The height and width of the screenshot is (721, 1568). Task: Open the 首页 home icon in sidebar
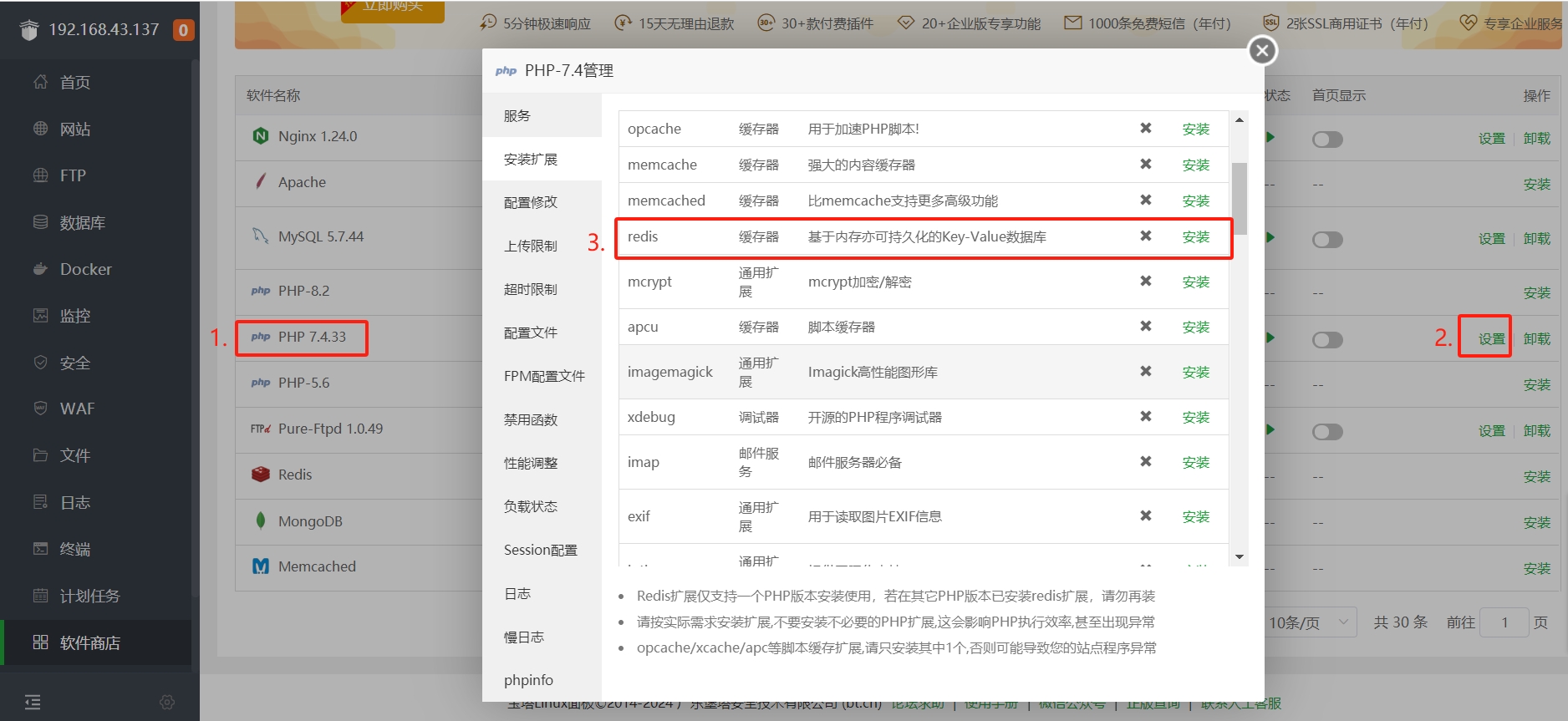pos(40,82)
